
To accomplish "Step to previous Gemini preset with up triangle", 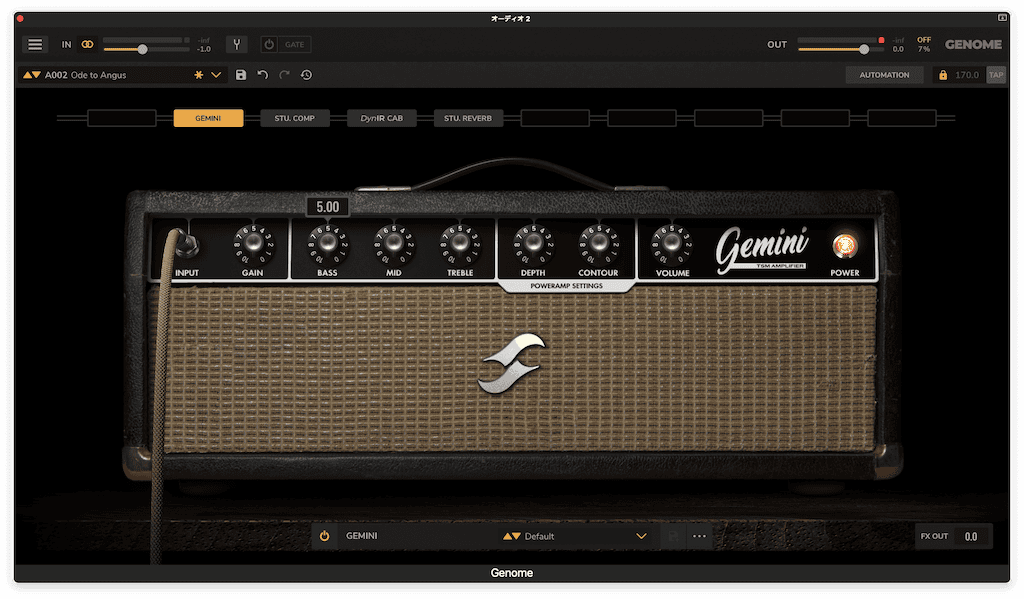I will [x=507, y=536].
